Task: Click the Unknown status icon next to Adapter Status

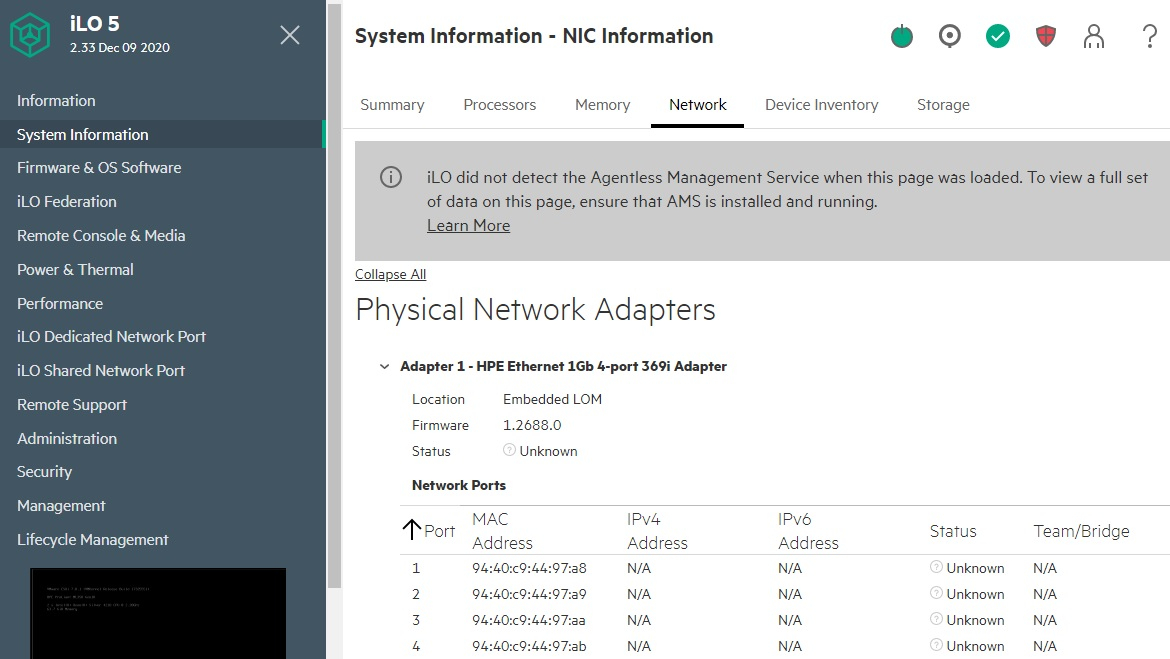Action: point(510,451)
